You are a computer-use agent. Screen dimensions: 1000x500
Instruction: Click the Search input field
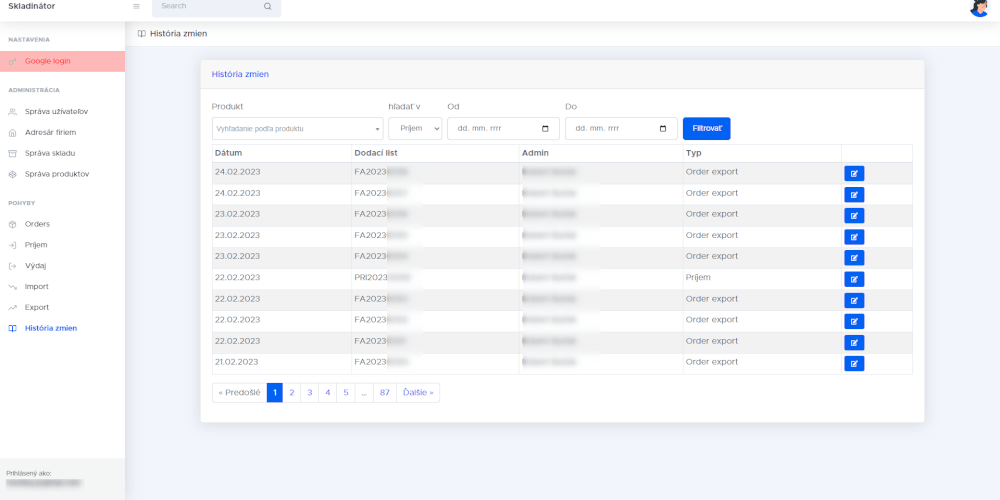click(x=207, y=6)
